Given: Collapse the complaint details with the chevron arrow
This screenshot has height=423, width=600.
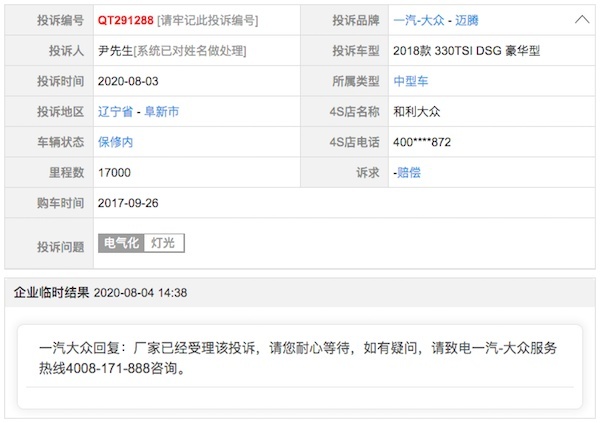Looking at the screenshot, I should tap(582, 20).
